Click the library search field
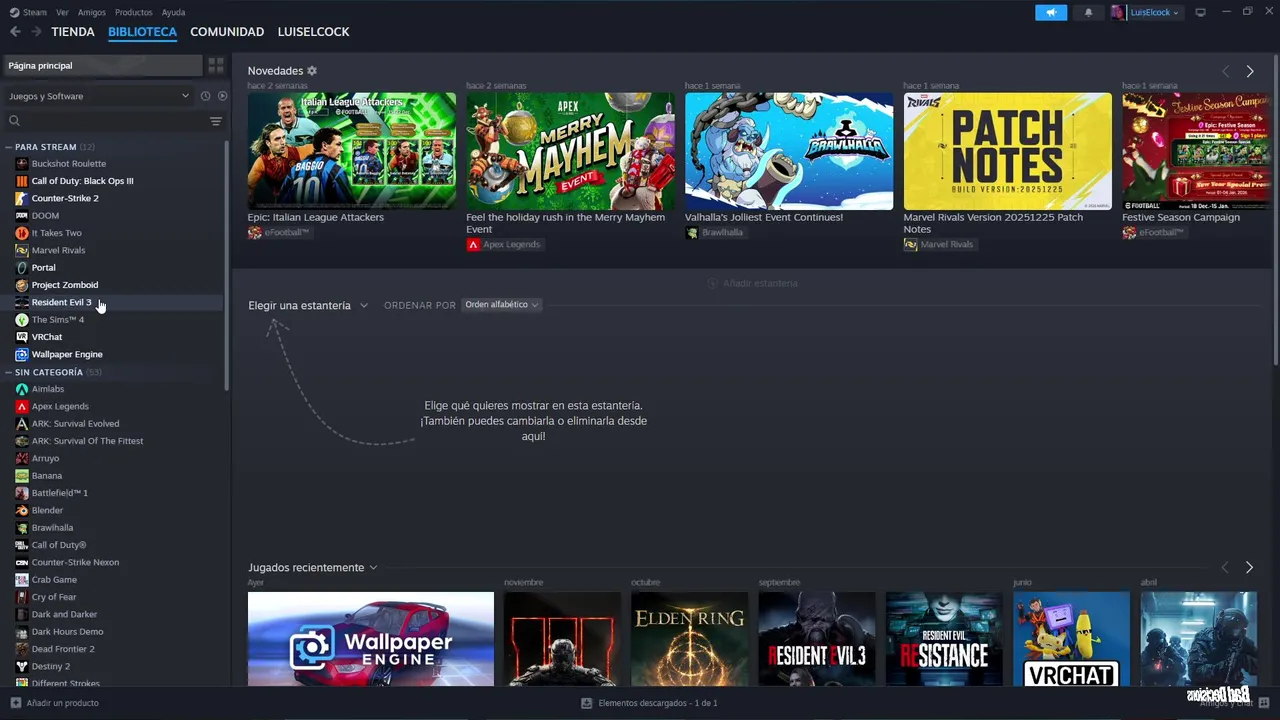This screenshot has width=1280, height=720. [105, 121]
